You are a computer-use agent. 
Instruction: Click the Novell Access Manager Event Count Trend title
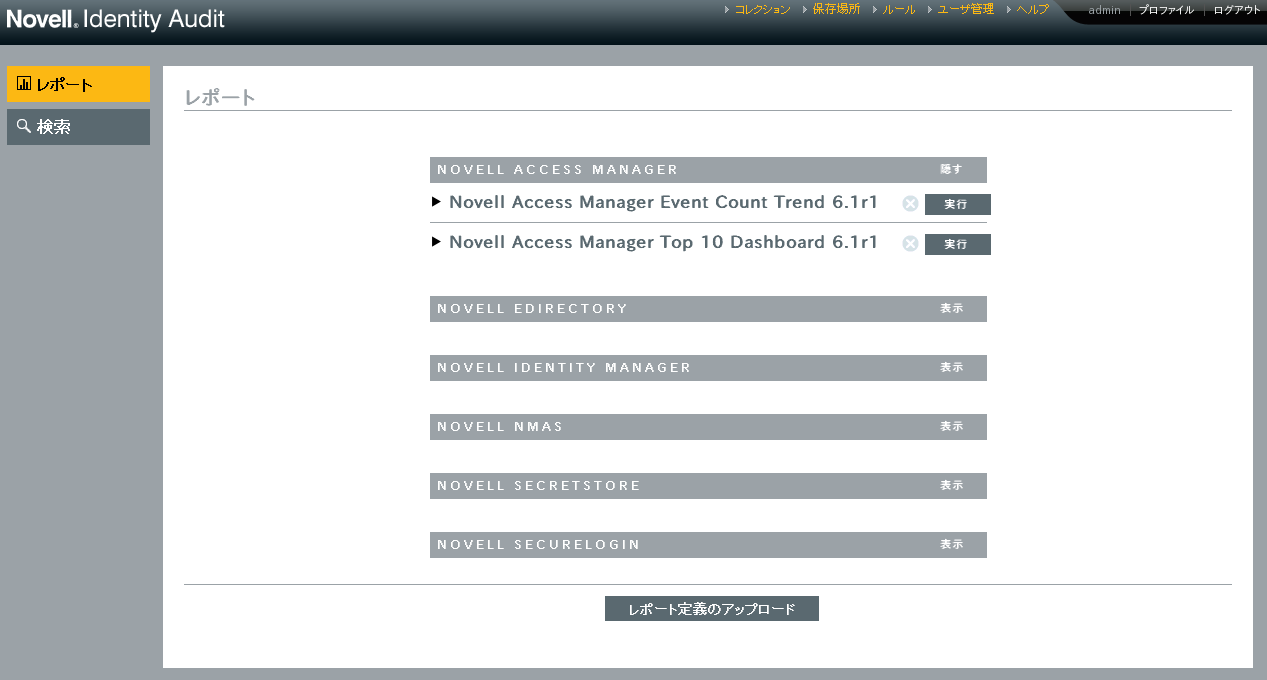pyautogui.click(x=663, y=202)
